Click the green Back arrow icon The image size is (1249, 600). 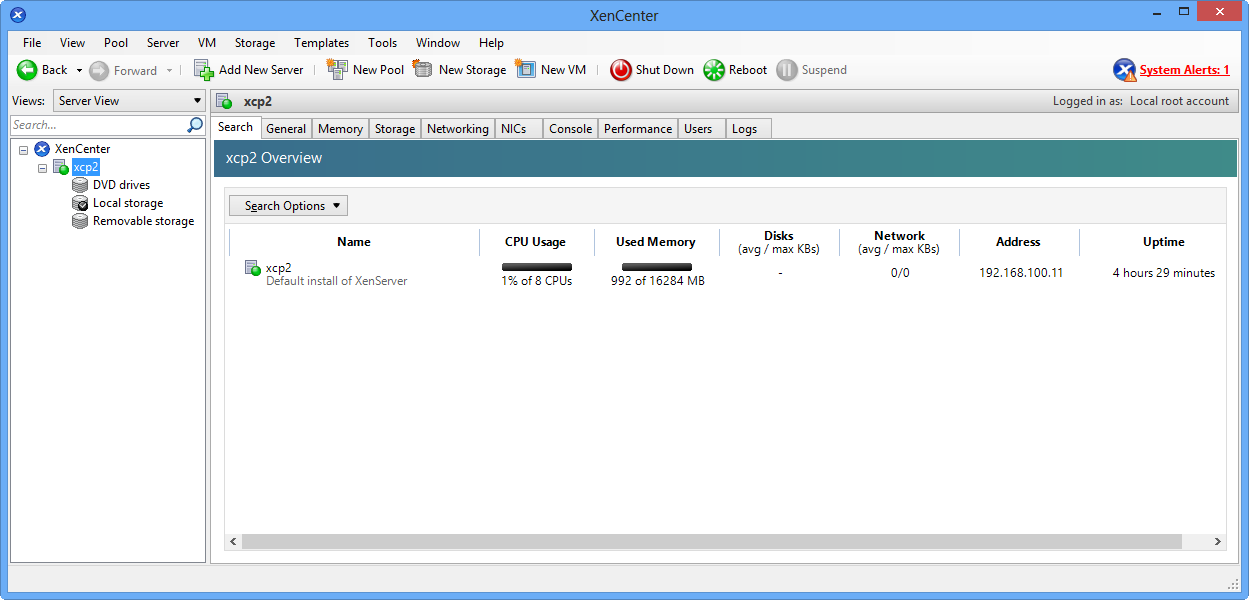click(x=27, y=70)
